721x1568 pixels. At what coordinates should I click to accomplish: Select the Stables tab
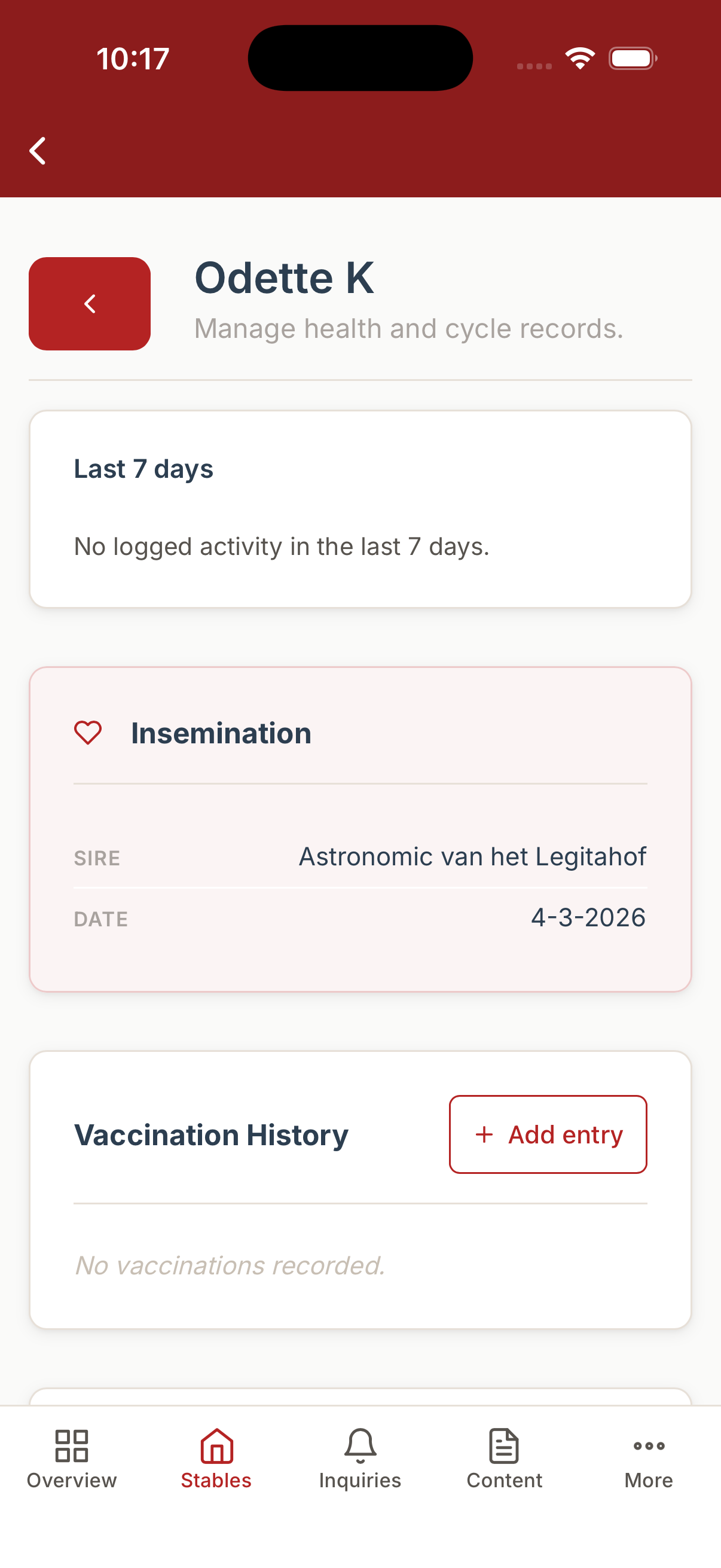click(216, 1459)
